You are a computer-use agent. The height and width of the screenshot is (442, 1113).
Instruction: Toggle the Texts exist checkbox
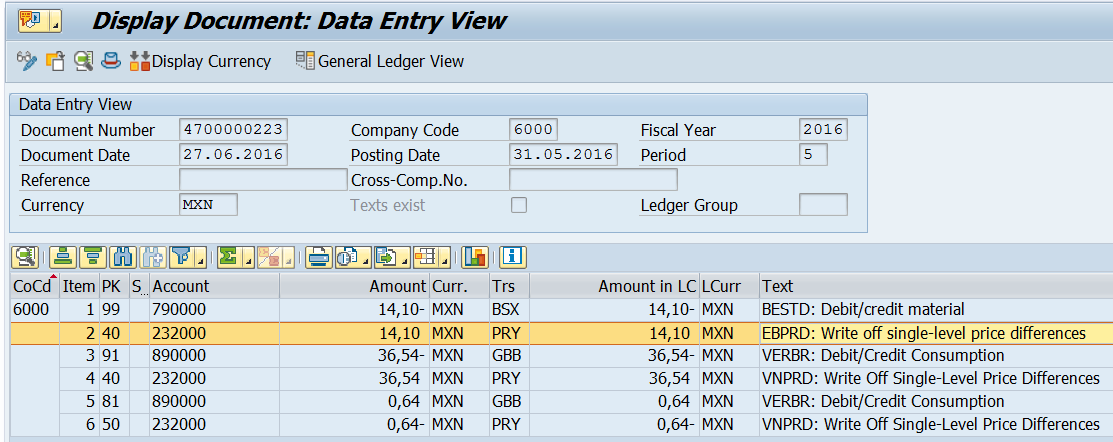tap(519, 205)
